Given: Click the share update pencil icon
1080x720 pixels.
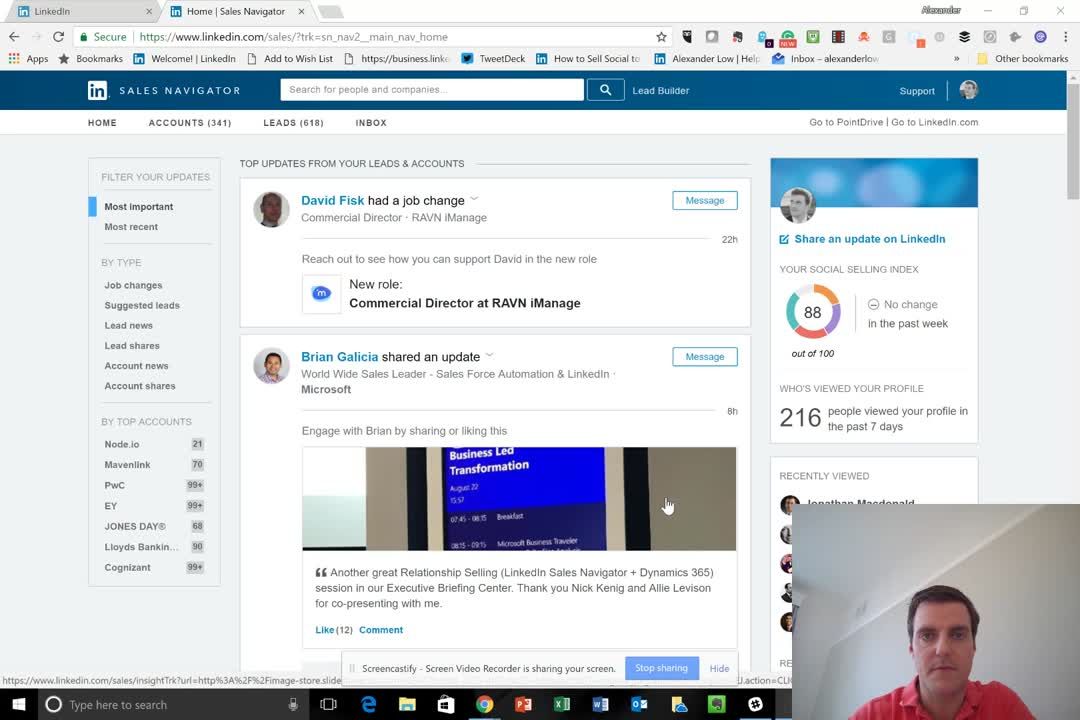Looking at the screenshot, I should [x=784, y=239].
